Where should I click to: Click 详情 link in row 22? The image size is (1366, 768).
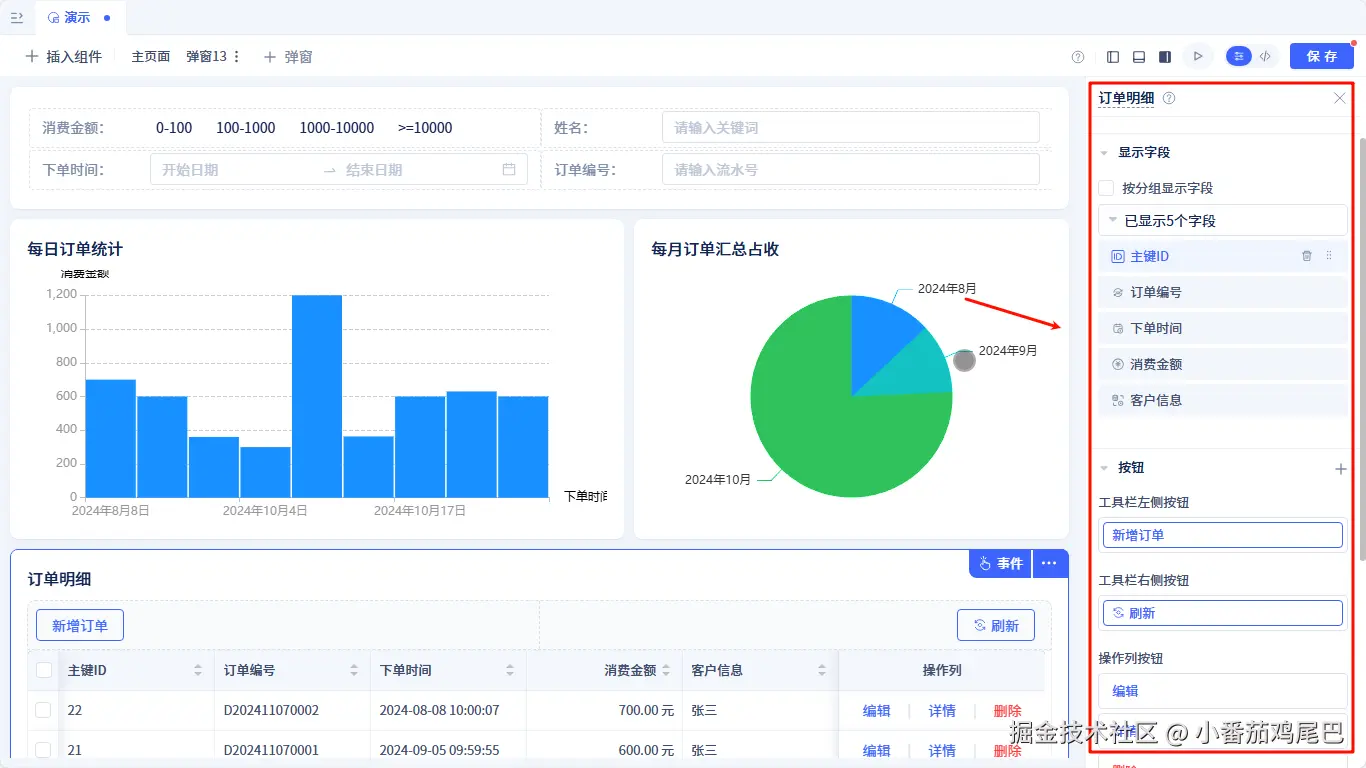click(943, 711)
